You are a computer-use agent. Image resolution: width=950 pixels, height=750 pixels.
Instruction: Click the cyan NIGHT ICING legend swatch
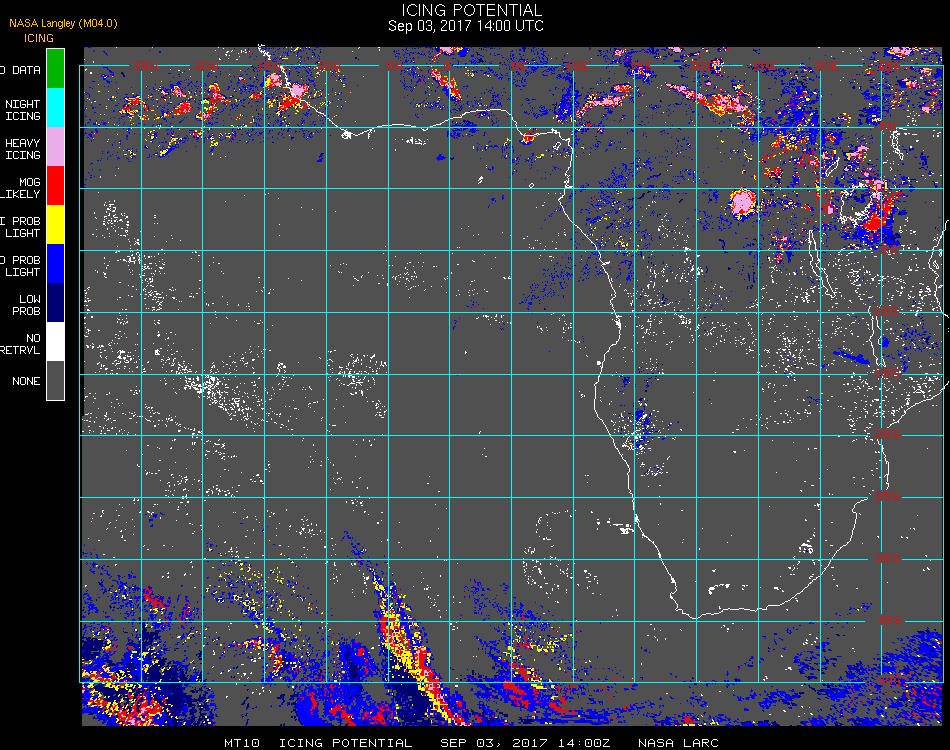click(55, 107)
